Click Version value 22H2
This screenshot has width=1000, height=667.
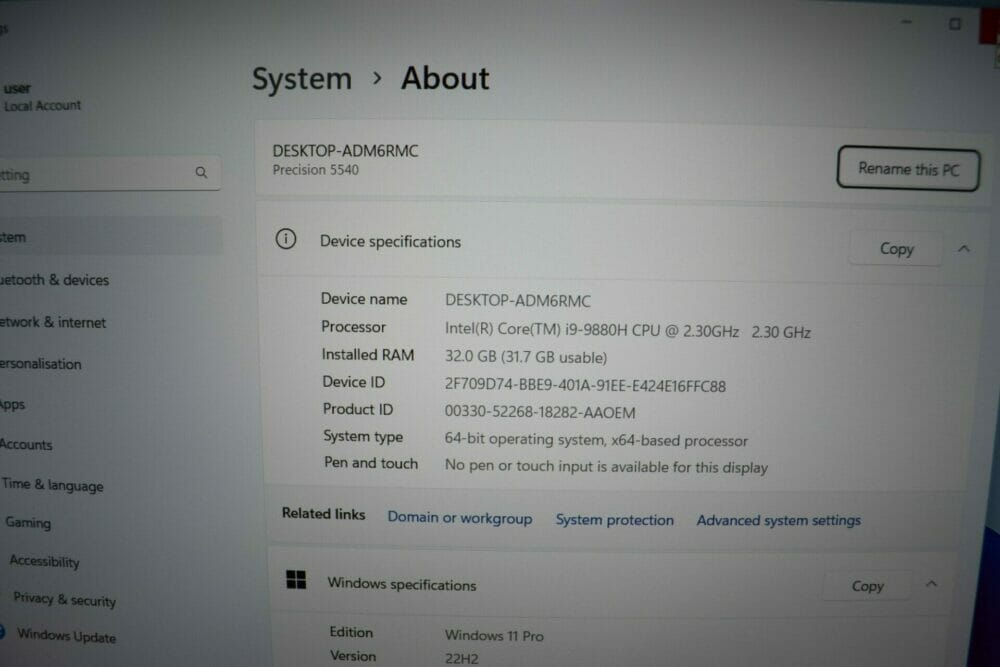pos(461,658)
